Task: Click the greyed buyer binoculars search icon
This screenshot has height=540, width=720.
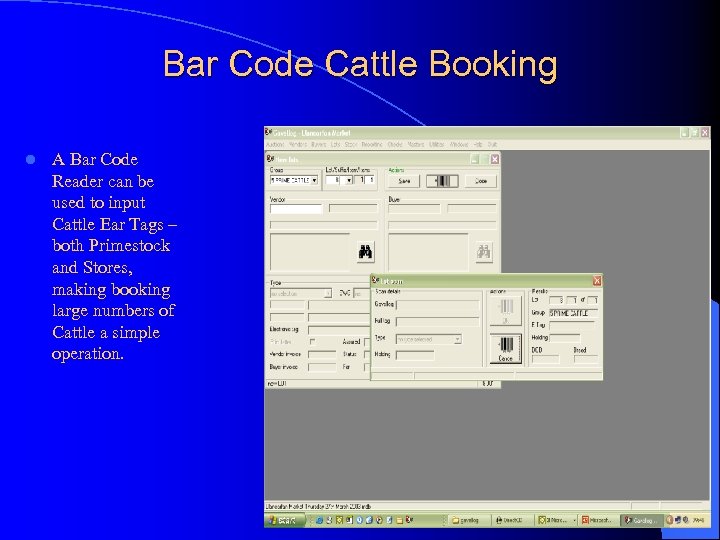Action: [484, 252]
